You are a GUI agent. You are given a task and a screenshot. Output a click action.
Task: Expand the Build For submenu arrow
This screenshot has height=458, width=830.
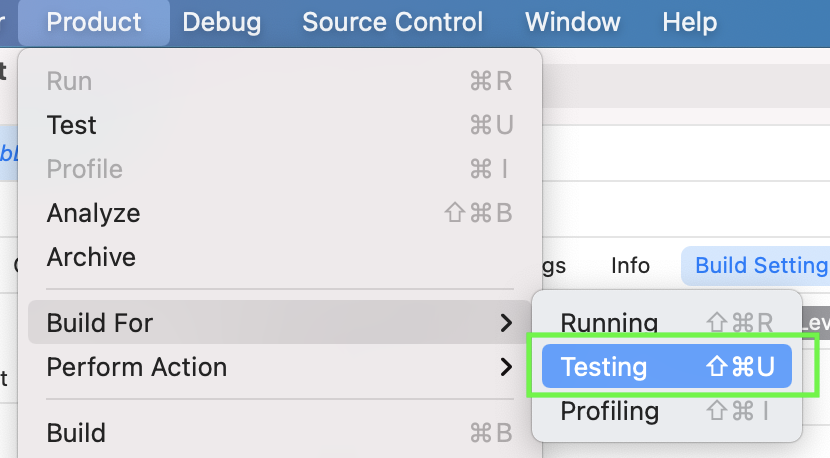506,323
